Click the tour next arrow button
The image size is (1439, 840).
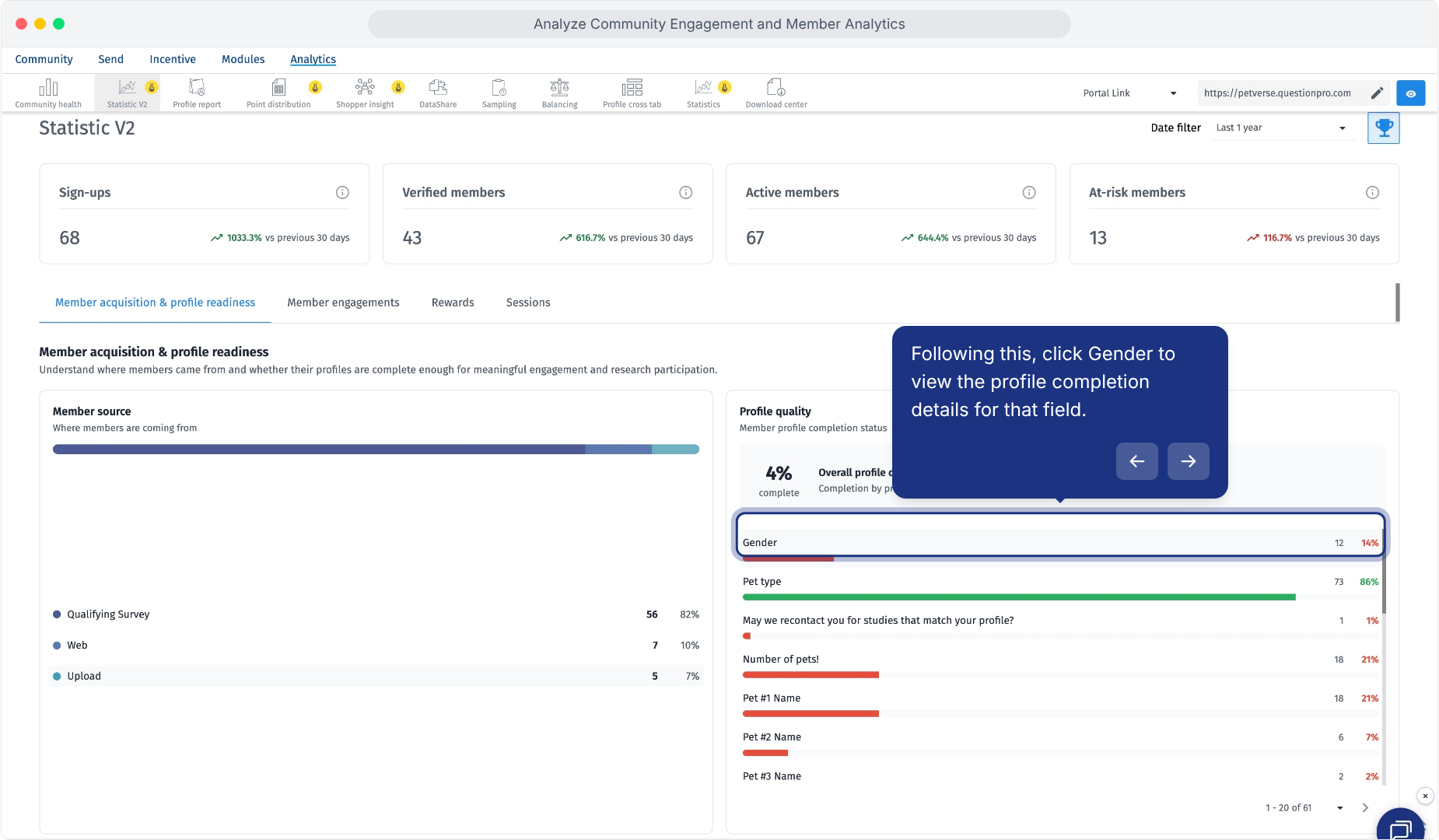click(x=1188, y=461)
